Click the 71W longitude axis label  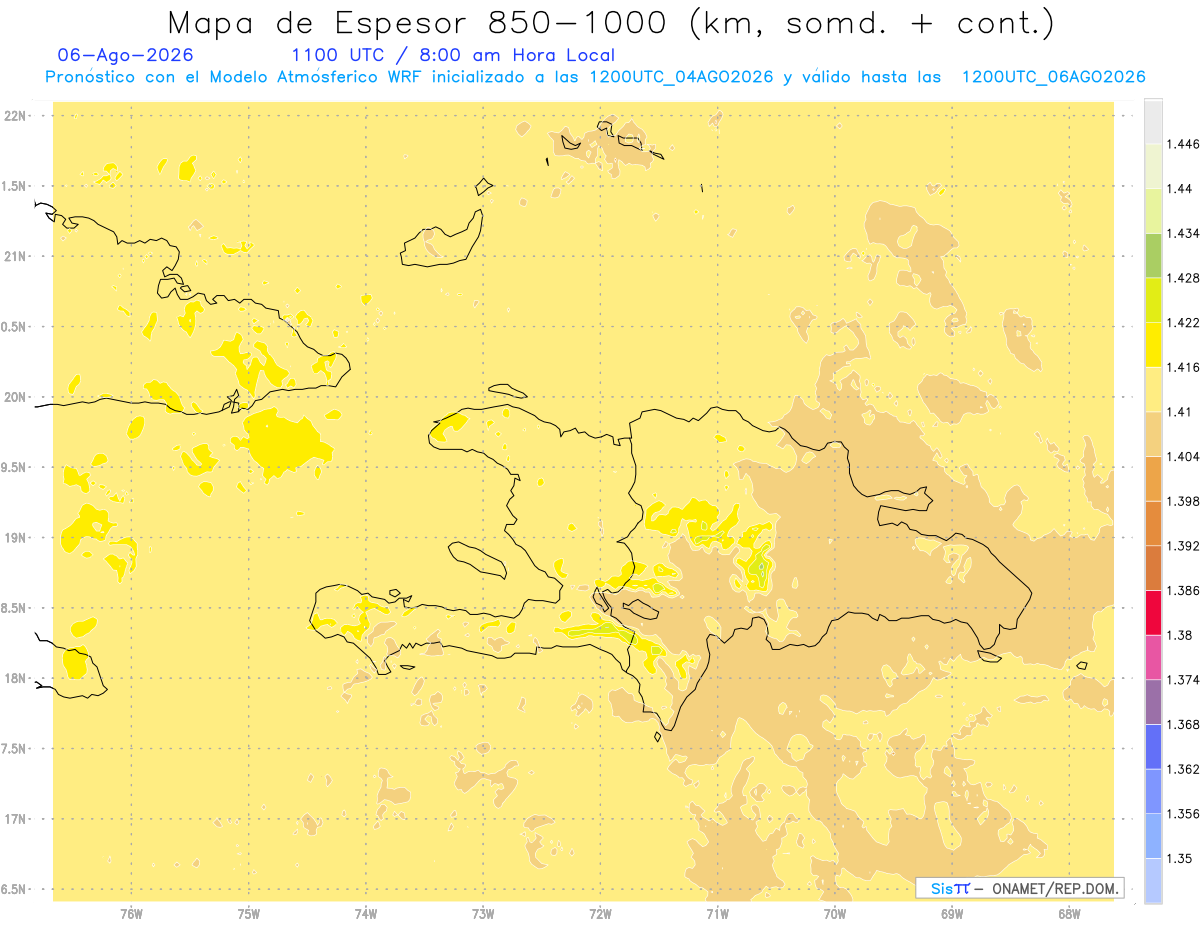(717, 914)
